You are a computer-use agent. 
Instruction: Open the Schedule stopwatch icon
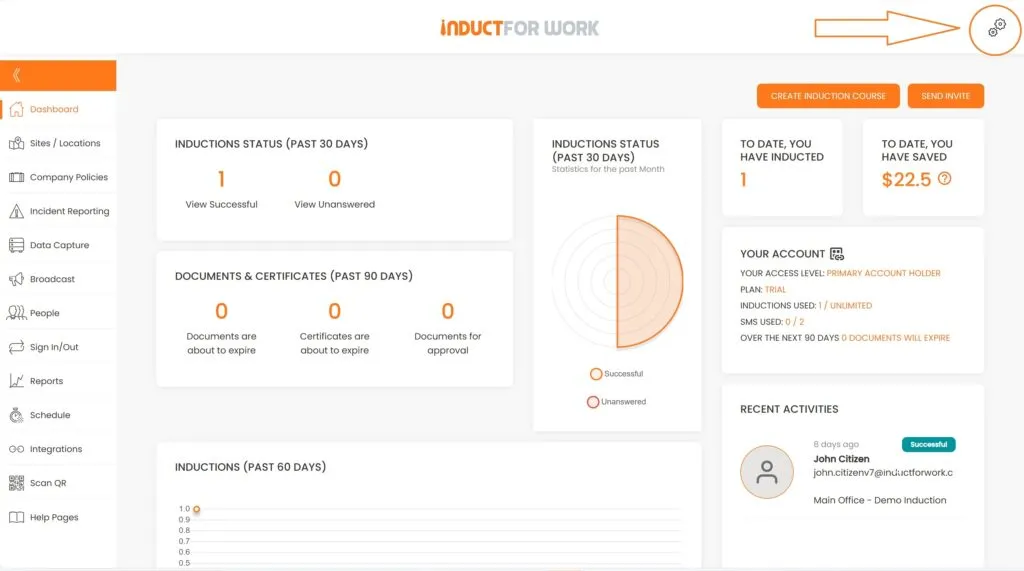16,415
